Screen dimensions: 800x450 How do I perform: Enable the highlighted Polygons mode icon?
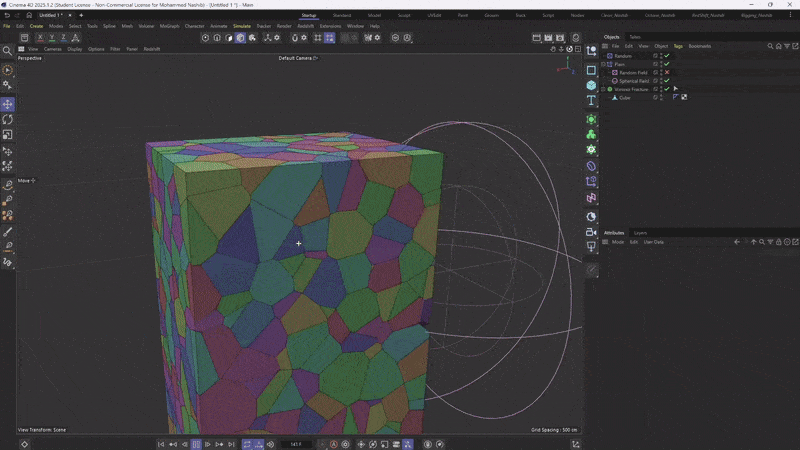(240, 38)
